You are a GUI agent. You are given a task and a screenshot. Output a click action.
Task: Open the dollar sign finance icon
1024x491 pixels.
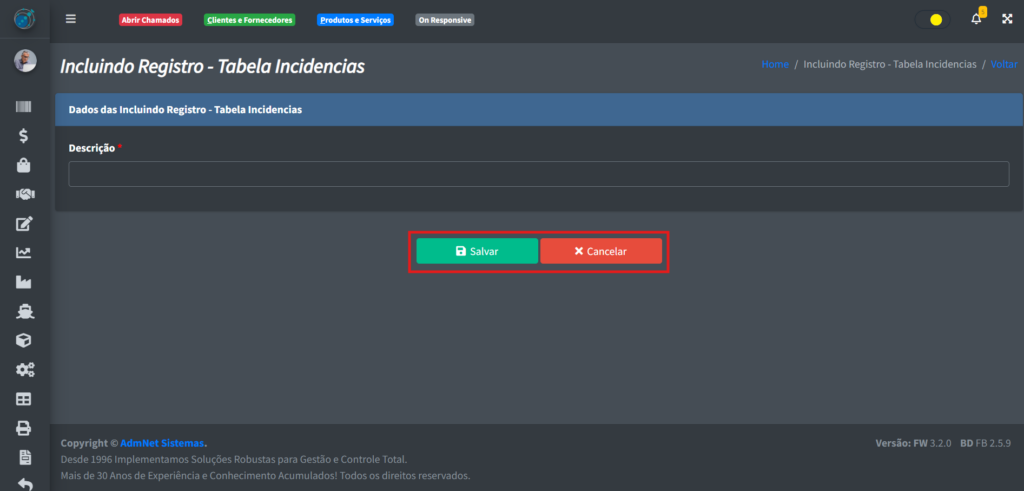point(25,136)
